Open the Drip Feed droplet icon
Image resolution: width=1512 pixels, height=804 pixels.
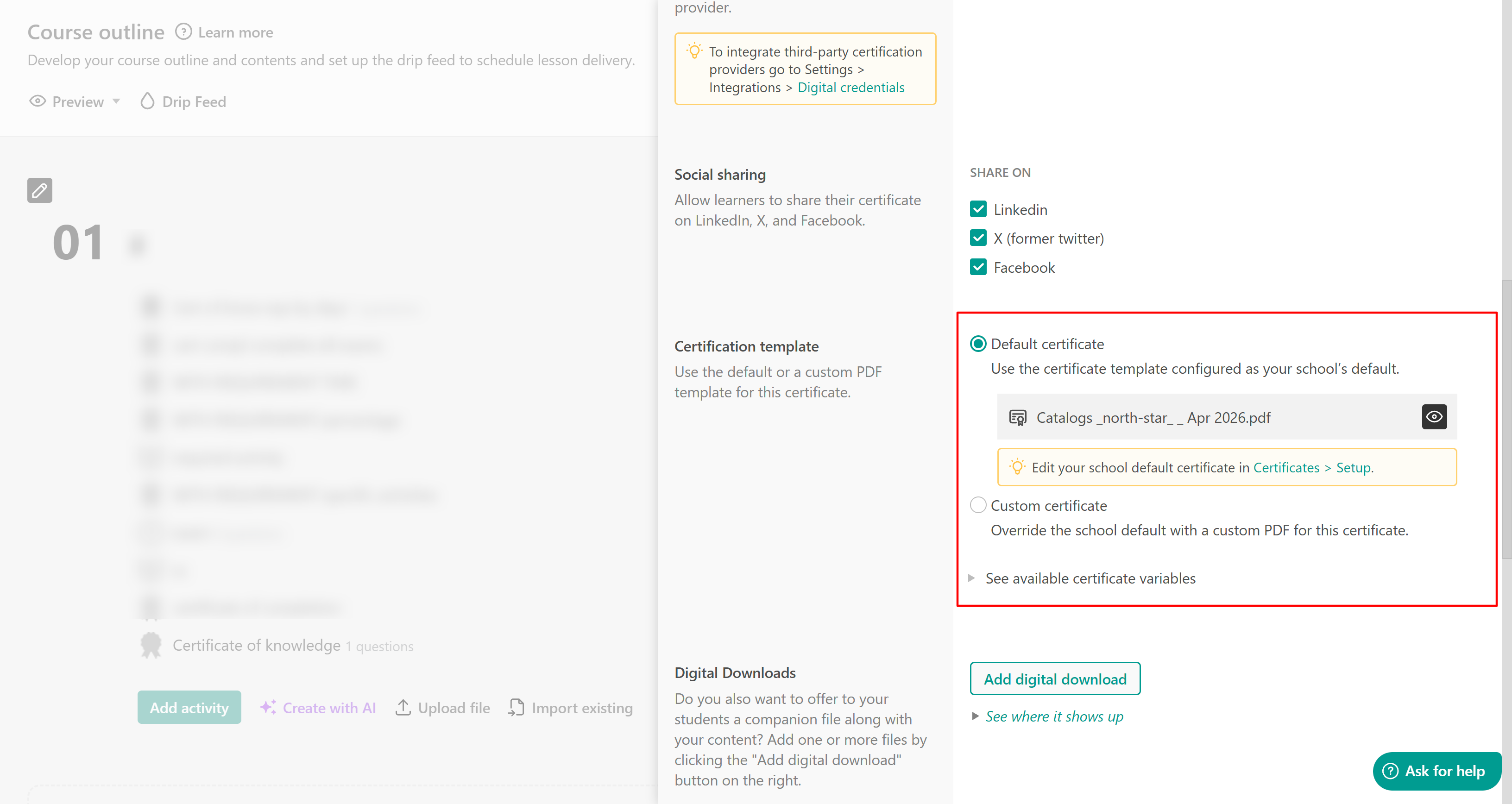coord(147,101)
